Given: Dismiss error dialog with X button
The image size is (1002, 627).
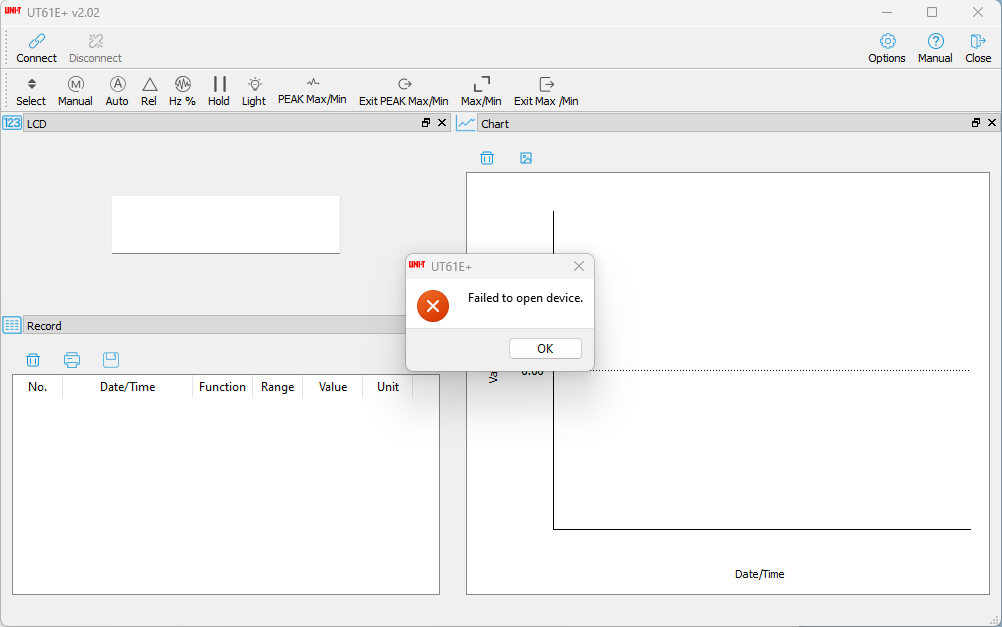Looking at the screenshot, I should (579, 266).
